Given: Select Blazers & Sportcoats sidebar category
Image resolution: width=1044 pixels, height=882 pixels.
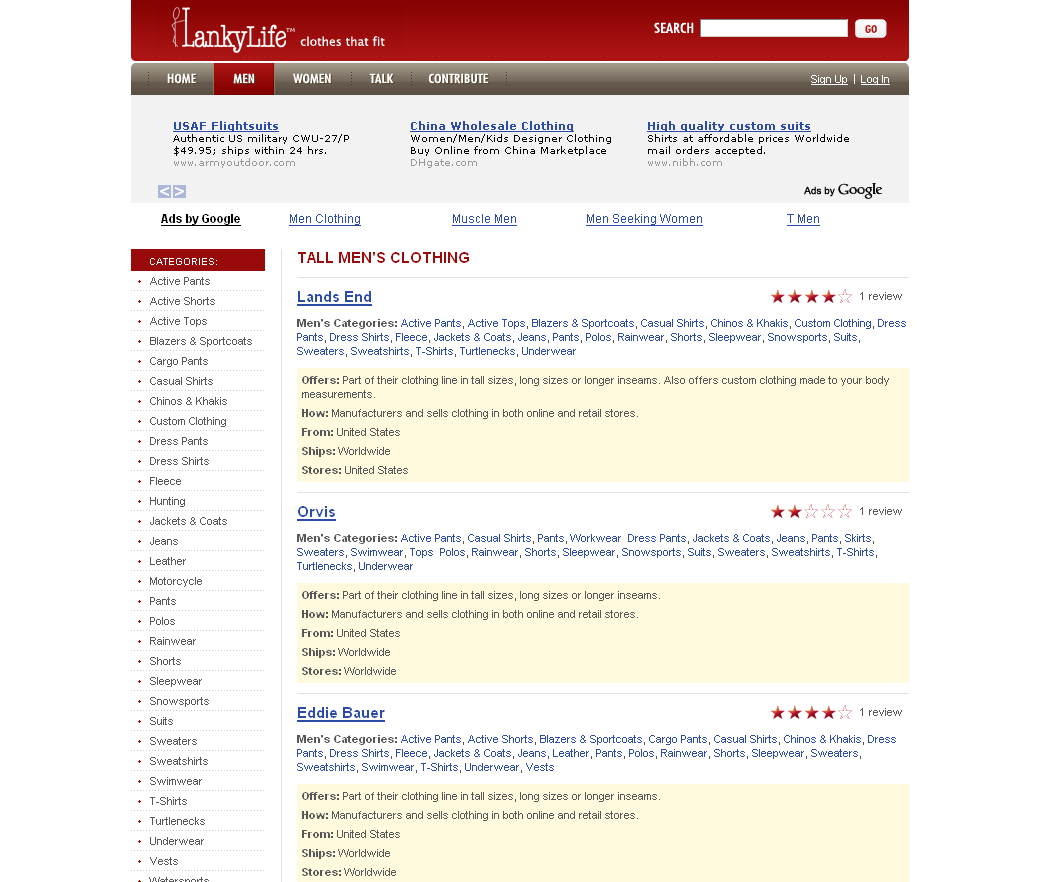Looking at the screenshot, I should [x=200, y=341].
